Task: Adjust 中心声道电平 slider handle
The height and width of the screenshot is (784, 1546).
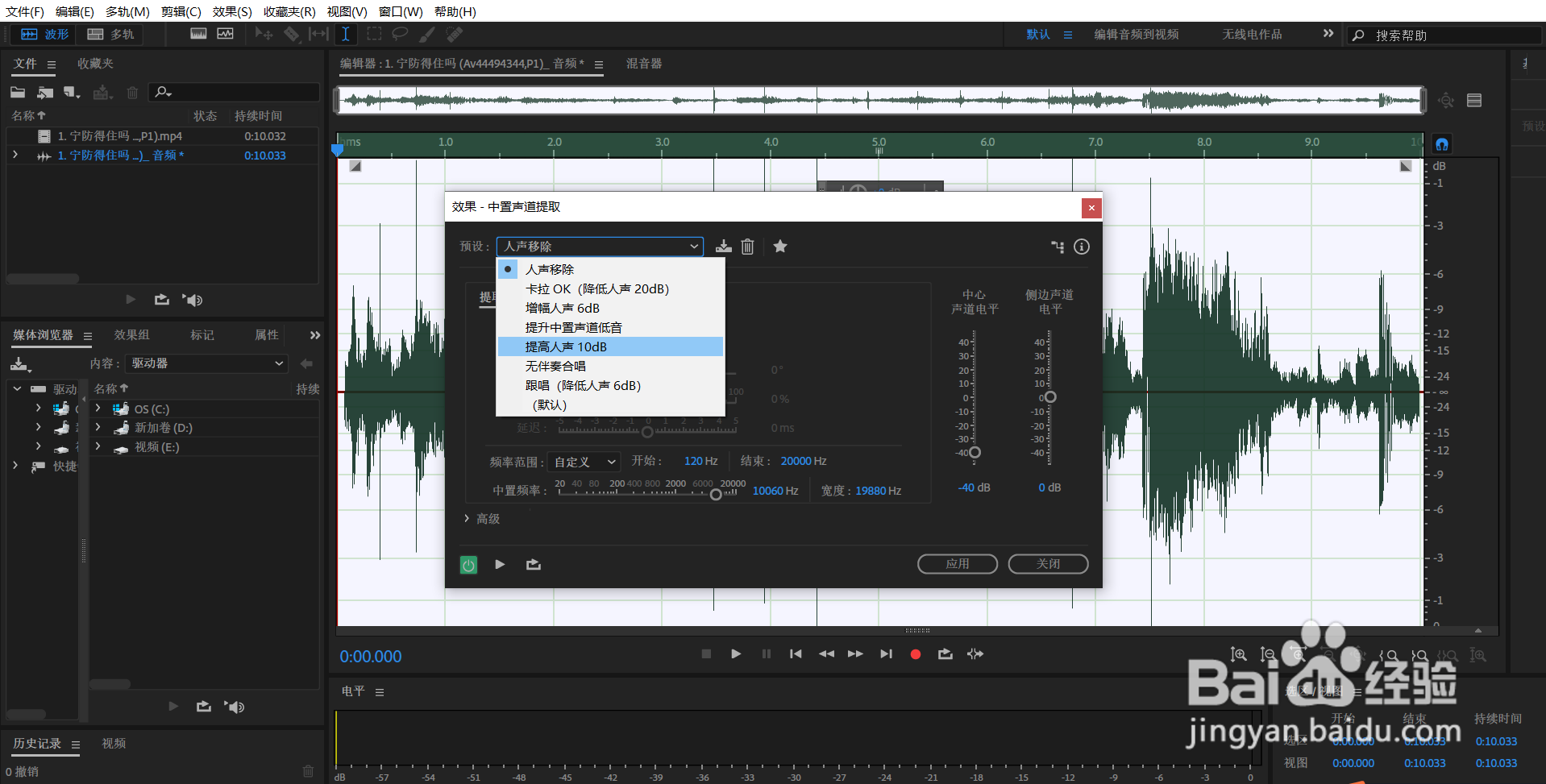Action: [975, 452]
